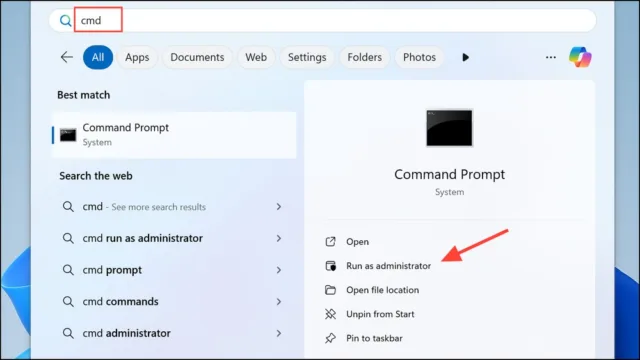Expand the 'cmd run as administrator' suggestion chevron
This screenshot has width=640, height=360.
(279, 238)
